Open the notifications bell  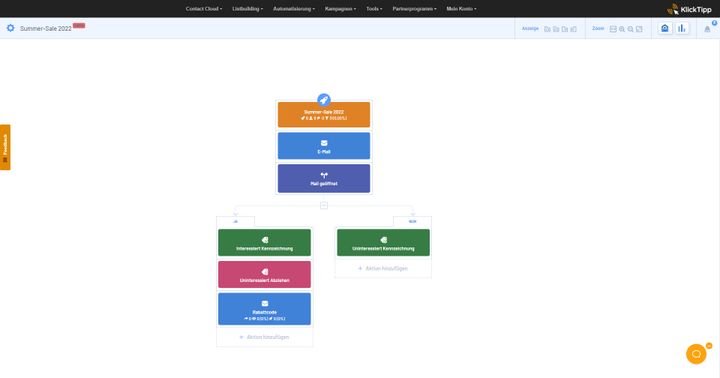(707, 29)
